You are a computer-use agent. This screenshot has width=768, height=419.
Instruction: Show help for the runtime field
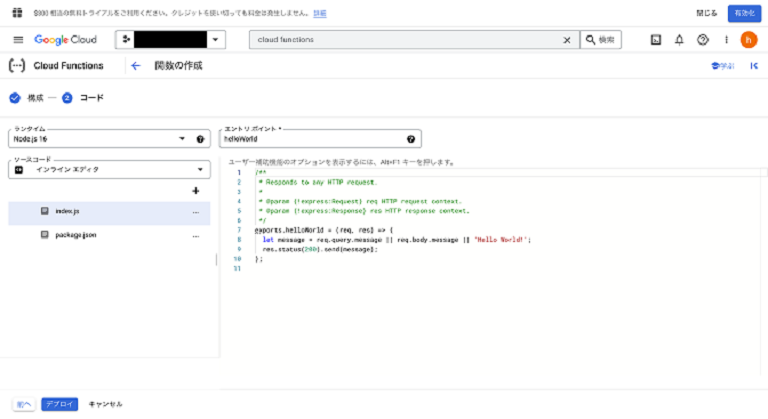coord(200,139)
